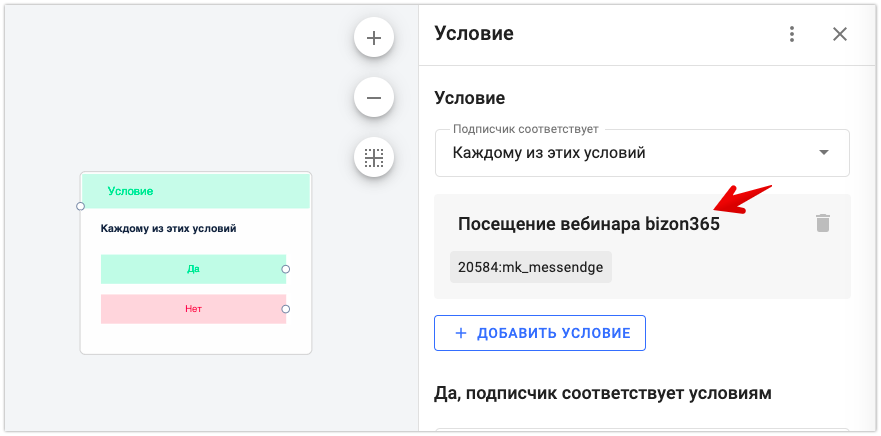Click the input connector circle on node's left edge
The image size is (881, 436).
tap(80, 206)
